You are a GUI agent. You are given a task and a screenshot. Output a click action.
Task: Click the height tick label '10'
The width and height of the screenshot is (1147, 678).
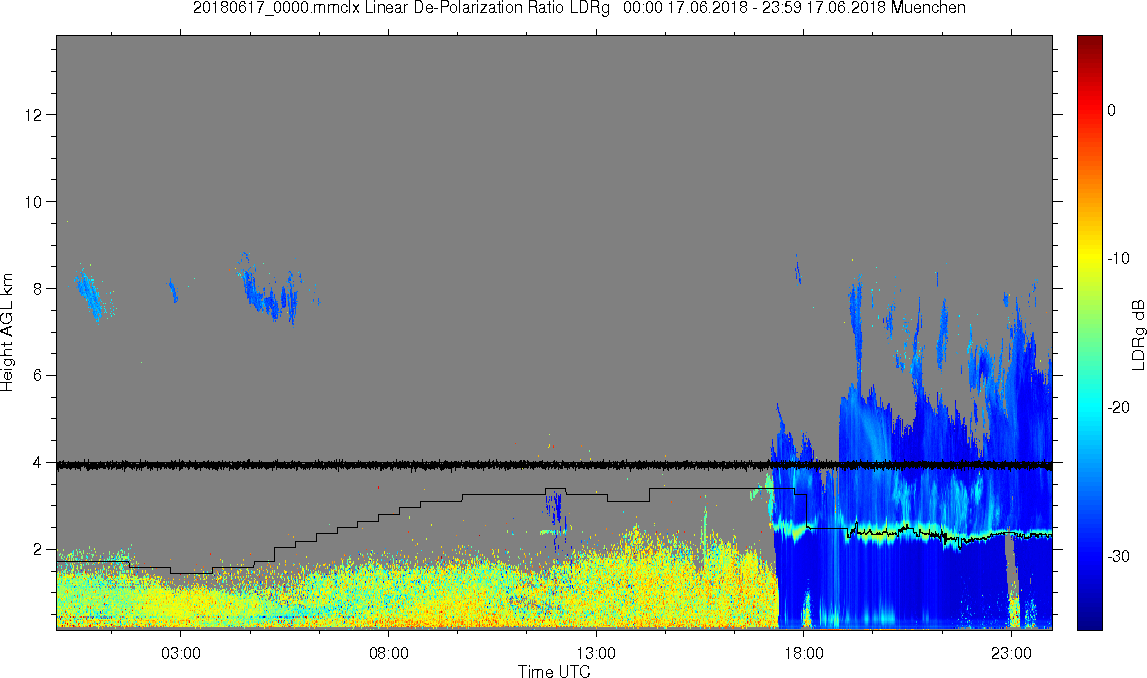35,202
